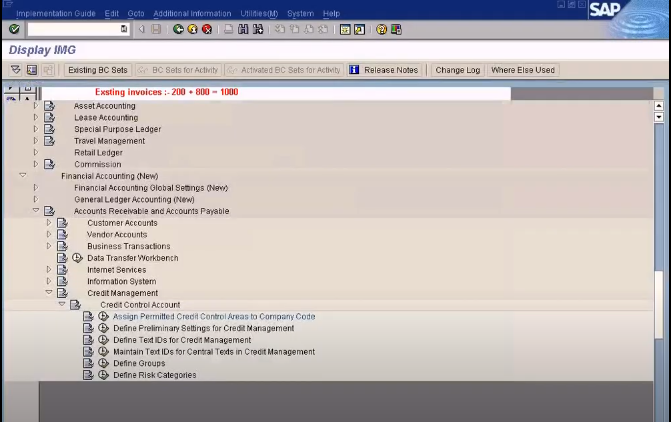Execute Assign Permitted Credit Control Areas activity icon

pyautogui.click(x=103, y=316)
